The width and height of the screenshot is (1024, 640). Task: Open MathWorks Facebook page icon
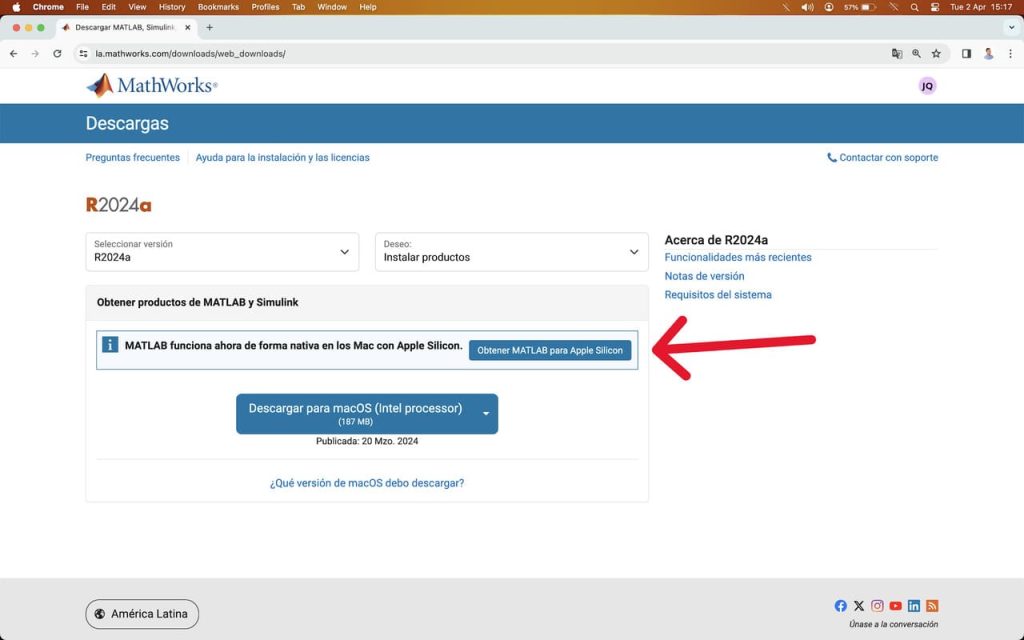coord(840,606)
